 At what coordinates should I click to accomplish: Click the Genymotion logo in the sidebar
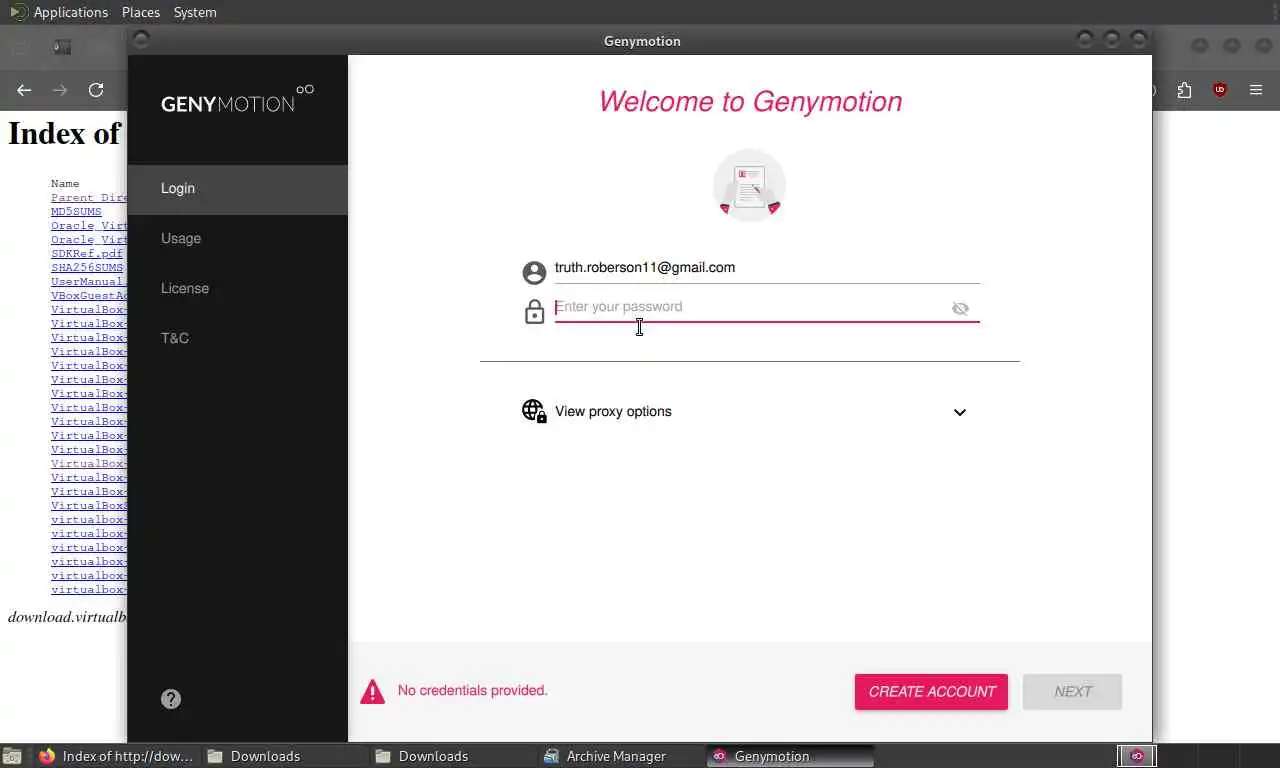238,99
